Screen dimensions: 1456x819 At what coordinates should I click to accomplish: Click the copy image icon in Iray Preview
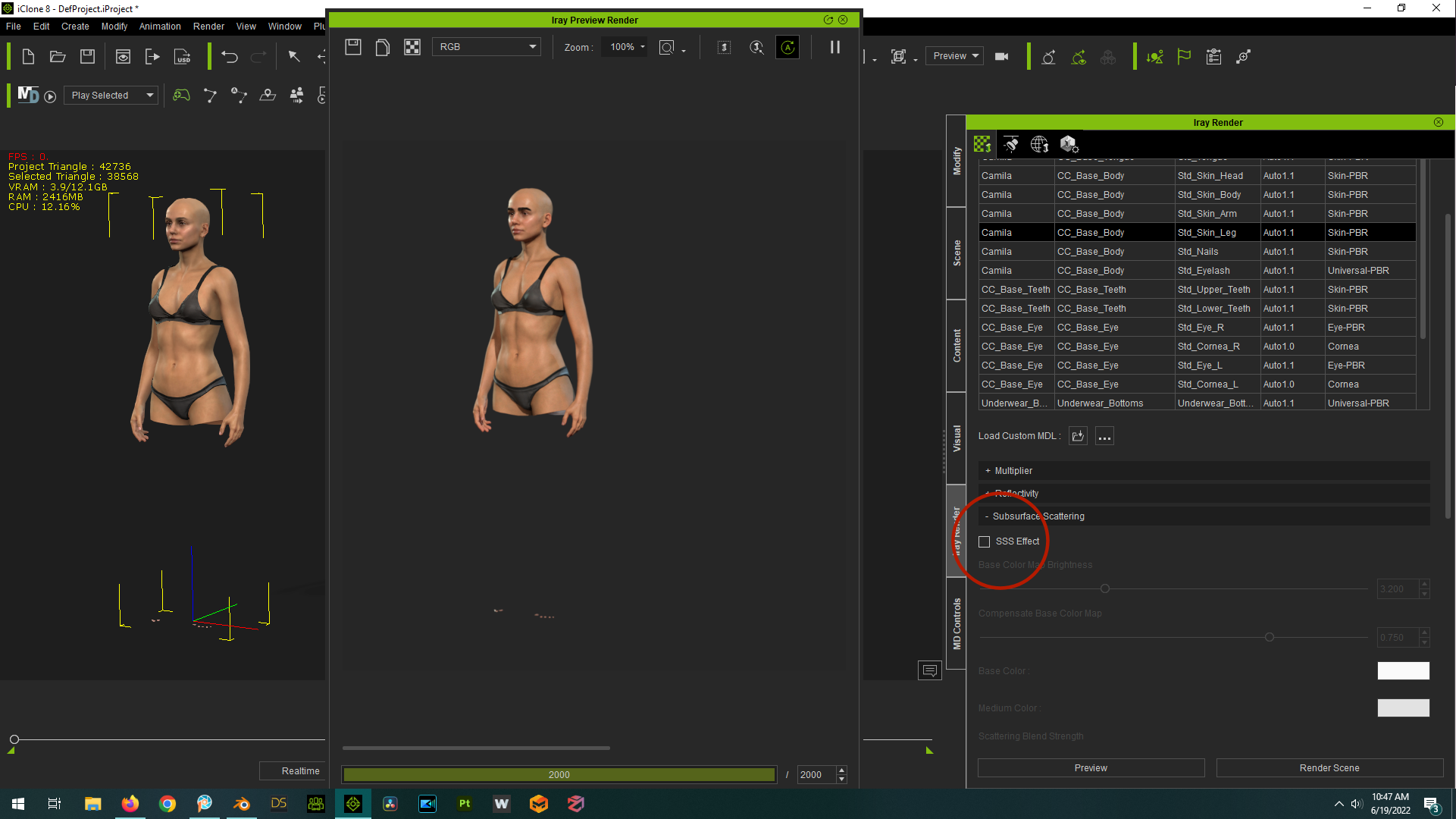382,47
